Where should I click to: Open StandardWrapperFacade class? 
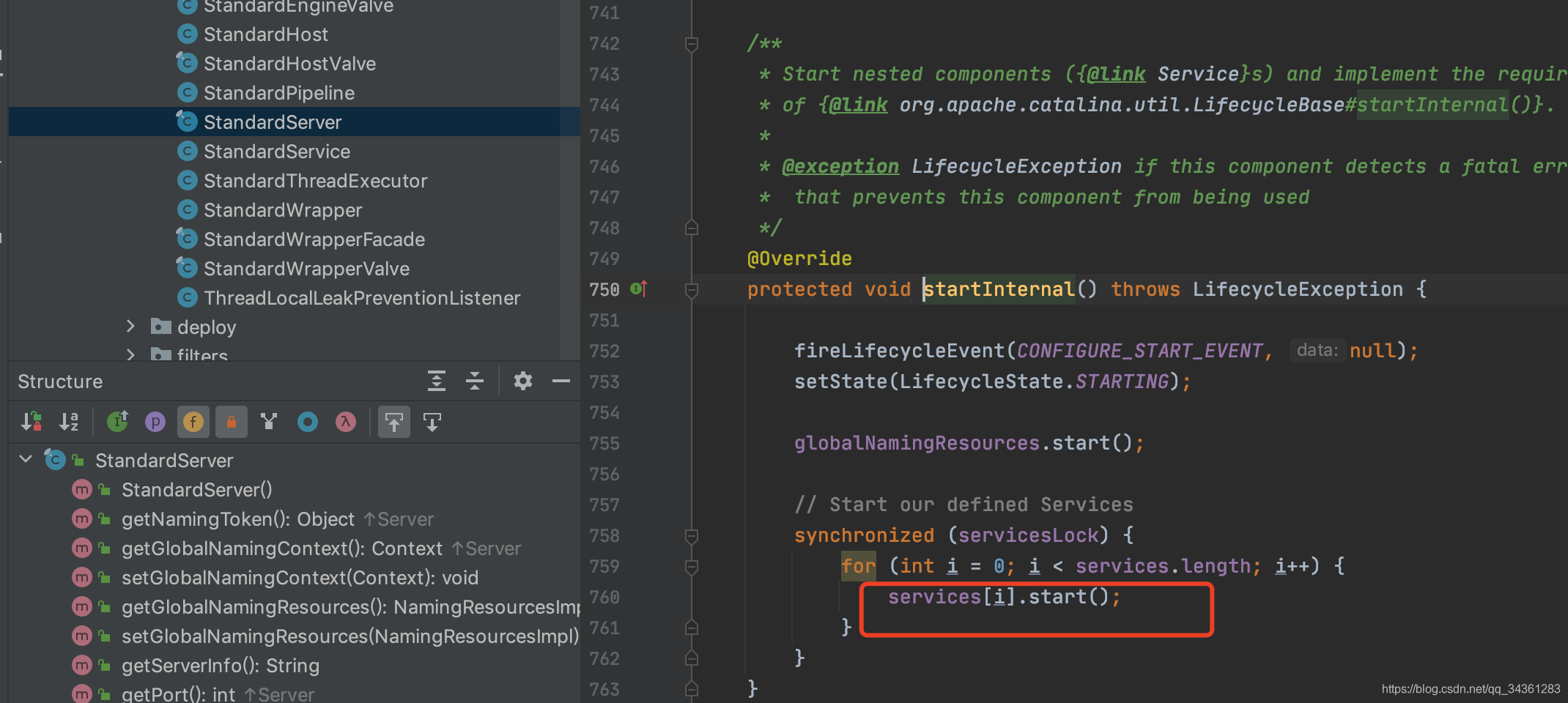pos(314,239)
